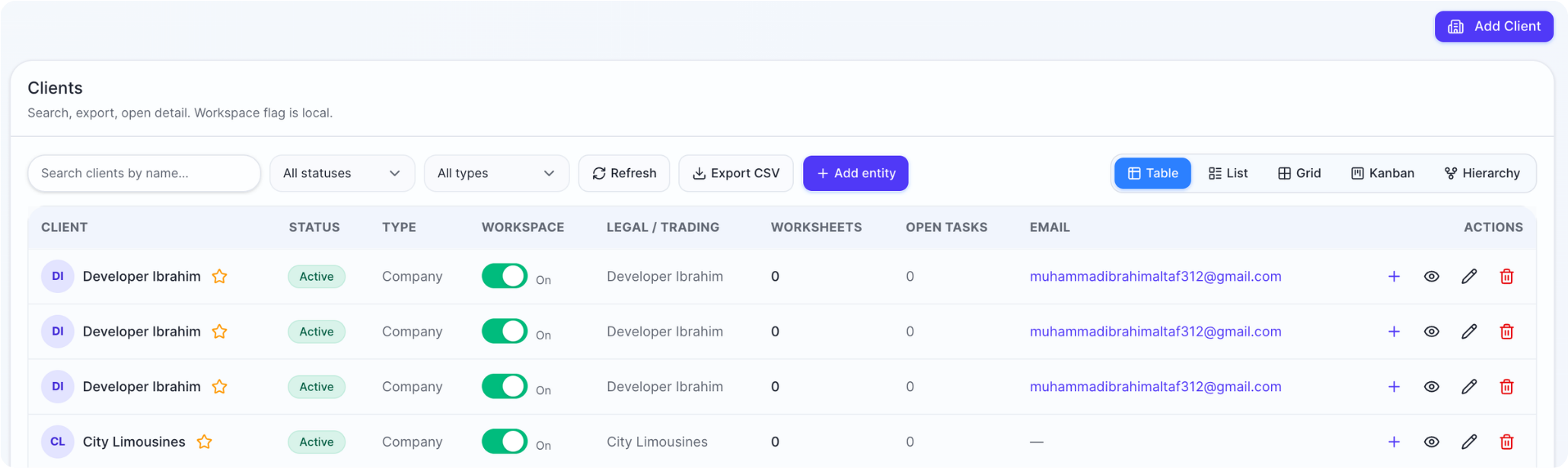Click plus icon in first Developer Ibrahim row
1568x468 pixels.
pos(1394,276)
